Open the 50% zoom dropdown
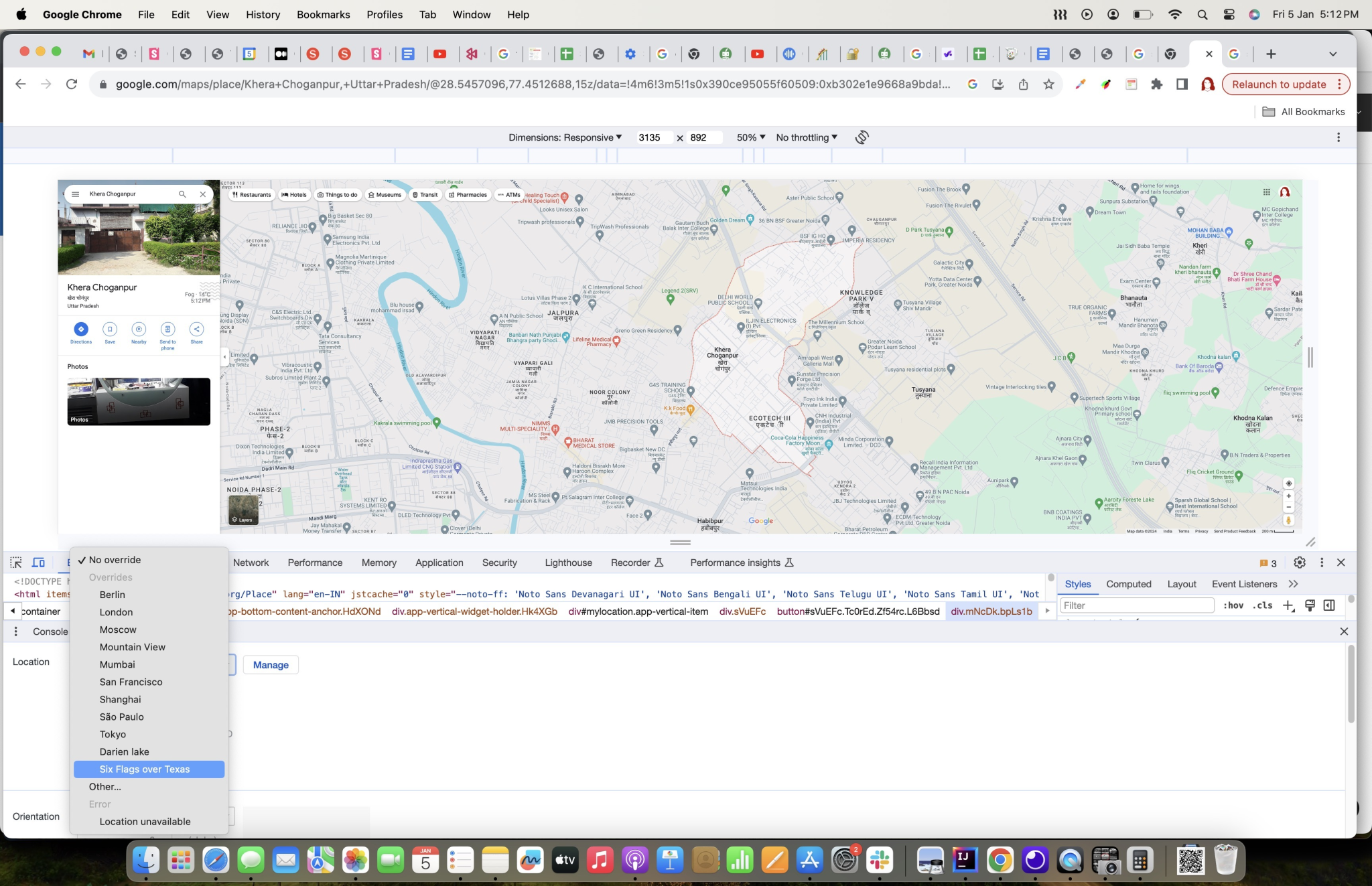The image size is (1372, 886). tap(750, 137)
